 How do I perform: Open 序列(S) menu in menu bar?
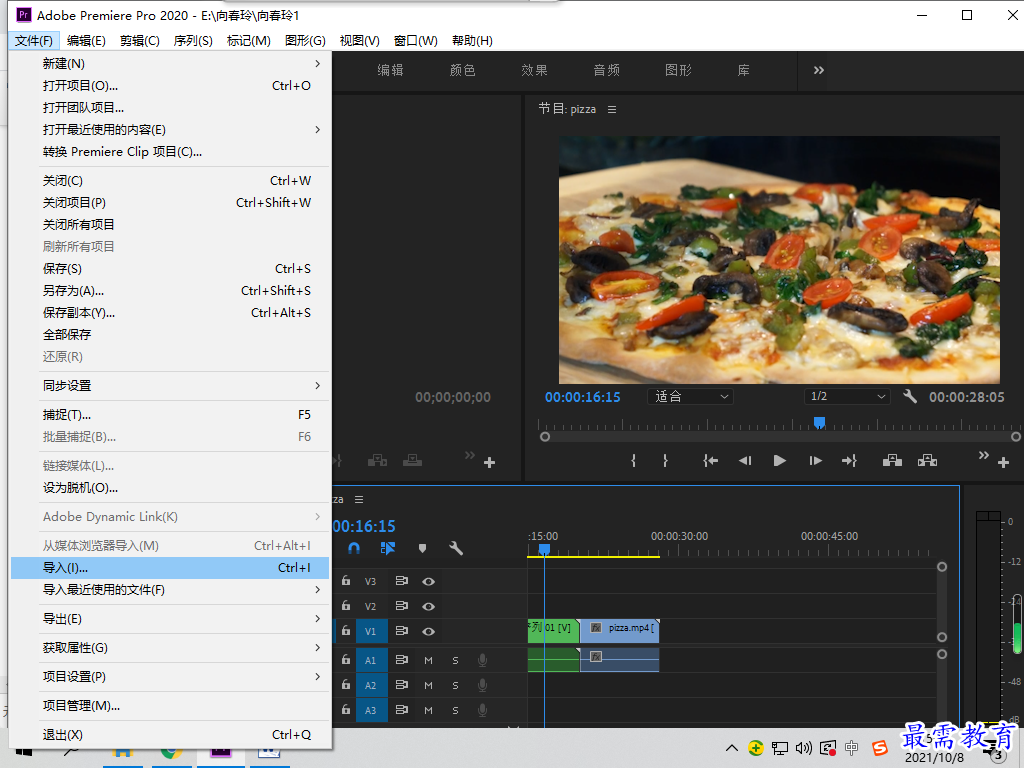(x=193, y=40)
